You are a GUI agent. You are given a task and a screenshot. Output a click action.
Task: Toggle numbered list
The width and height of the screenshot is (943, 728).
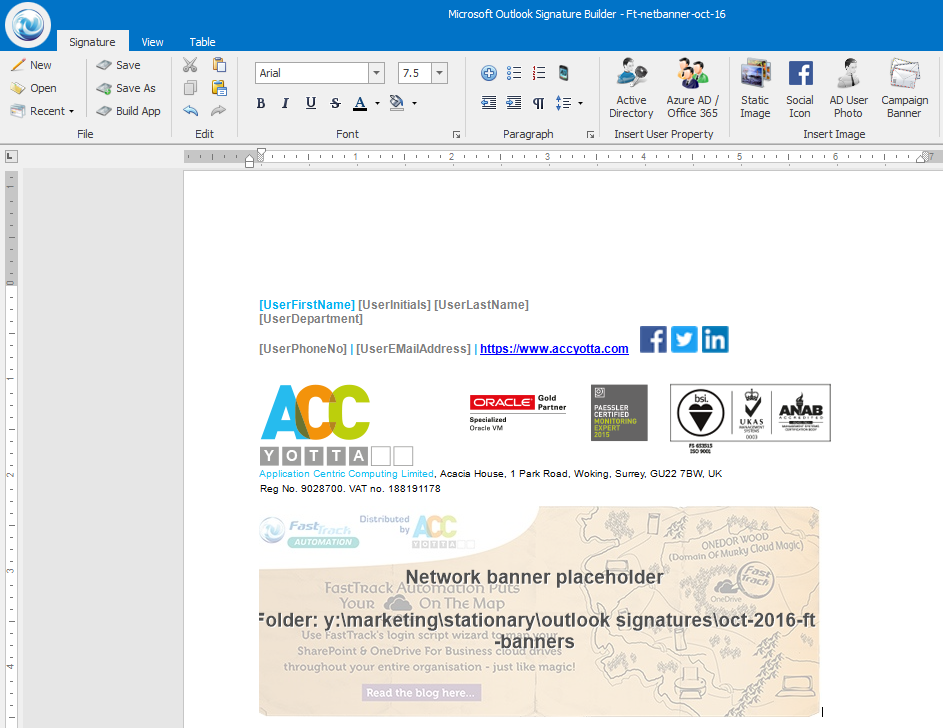tap(538, 73)
